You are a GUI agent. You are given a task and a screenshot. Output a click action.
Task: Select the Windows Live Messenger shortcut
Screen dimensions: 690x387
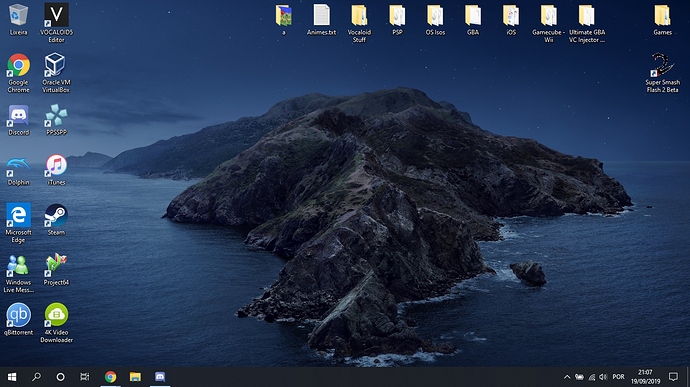(x=18, y=273)
